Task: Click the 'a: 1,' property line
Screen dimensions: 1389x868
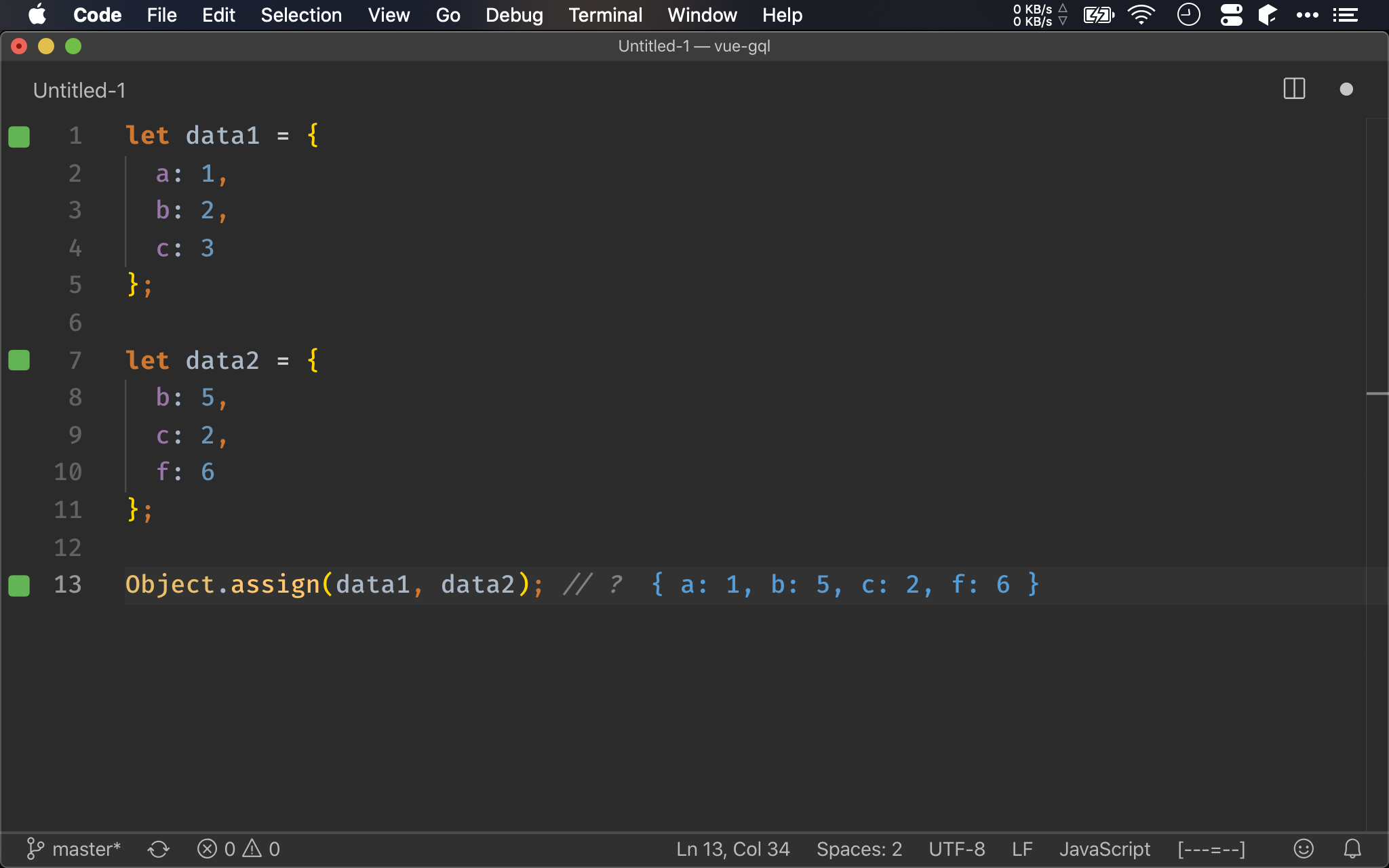Action: tap(191, 174)
